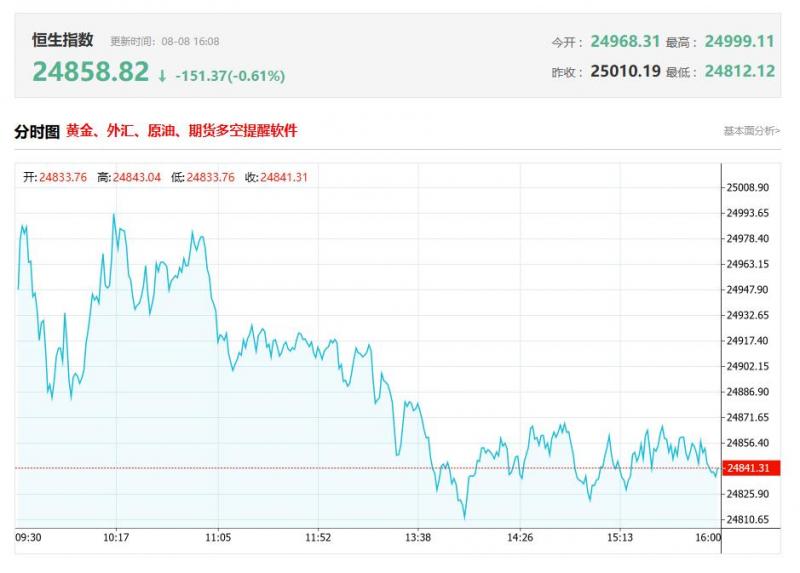
Task: Click time axis label 11:05
Action: click(x=218, y=538)
